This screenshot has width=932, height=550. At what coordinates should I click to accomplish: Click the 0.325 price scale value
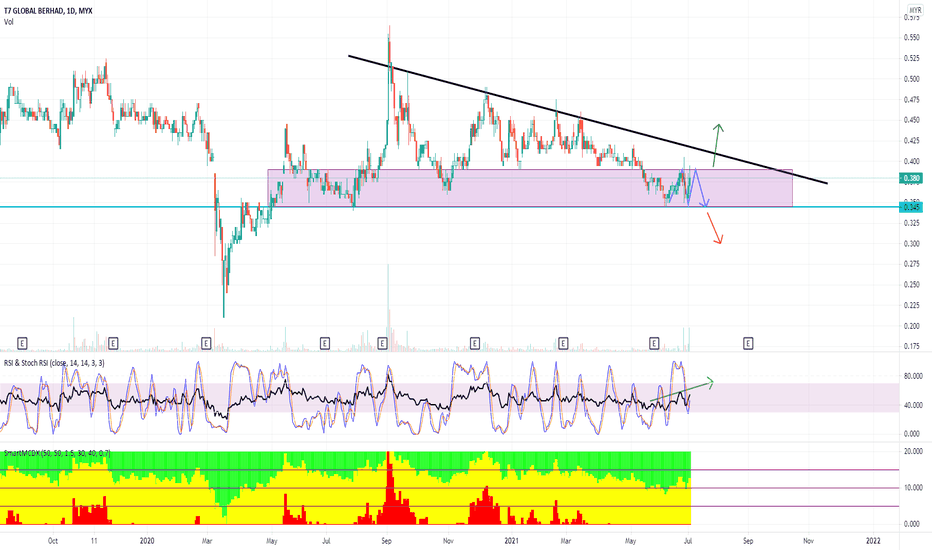(912, 223)
